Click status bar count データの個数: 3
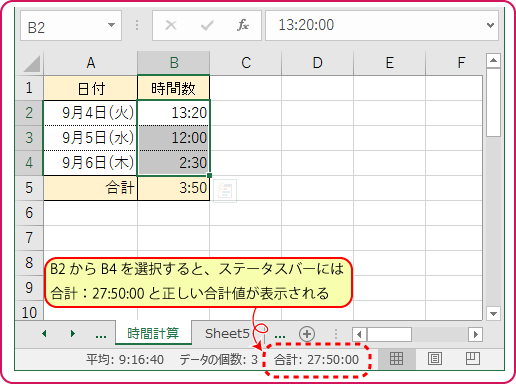The image size is (516, 384). point(219,360)
